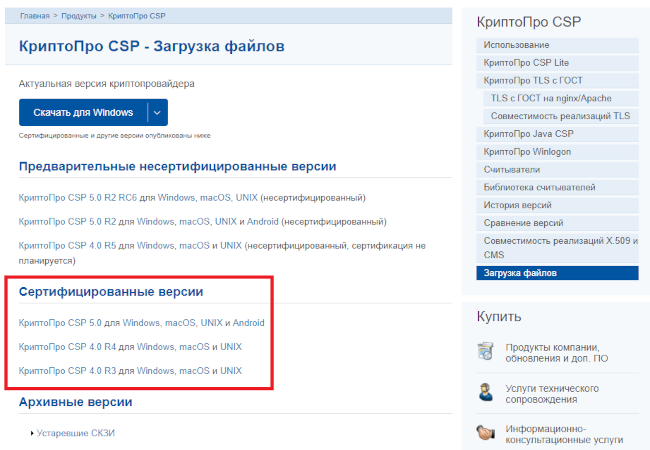650x450 pixels.
Task: Click Windows link in the 5.0 R2 row
Action: click(x=155, y=222)
